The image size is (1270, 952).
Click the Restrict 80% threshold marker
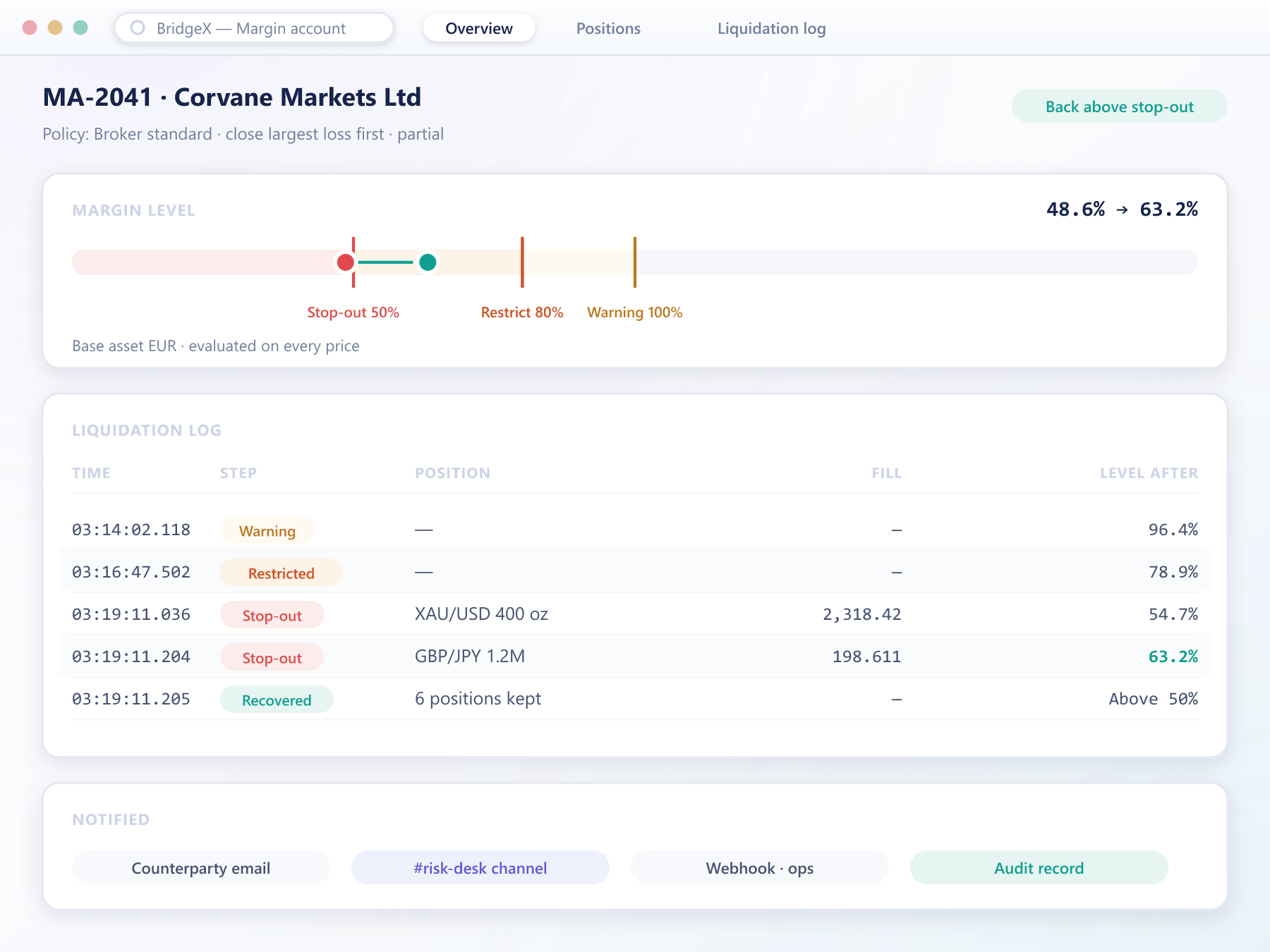tap(522, 262)
